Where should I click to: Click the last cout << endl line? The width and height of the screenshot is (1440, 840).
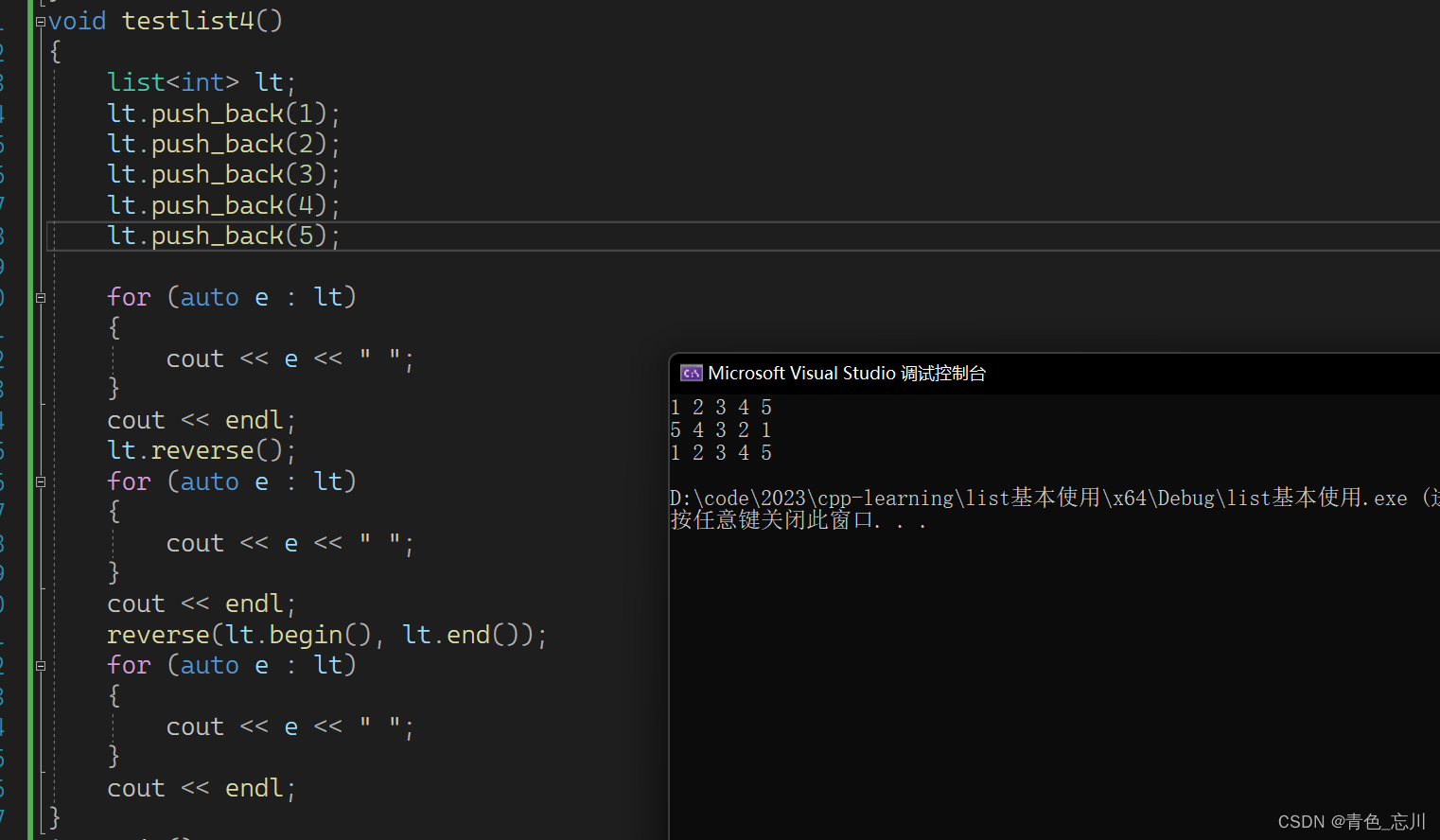coord(202,788)
